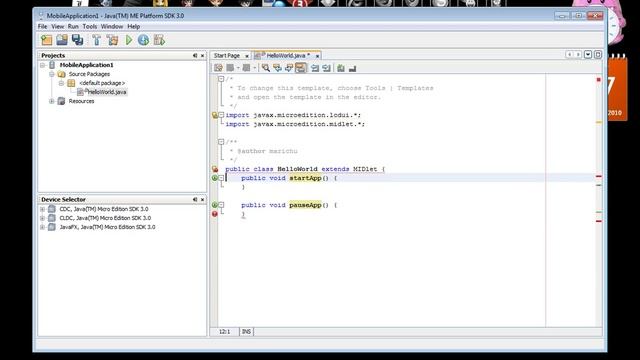Image resolution: width=640 pixels, height=360 pixels.
Task: Collapse the top comment code fold
Action: (x=221, y=79)
